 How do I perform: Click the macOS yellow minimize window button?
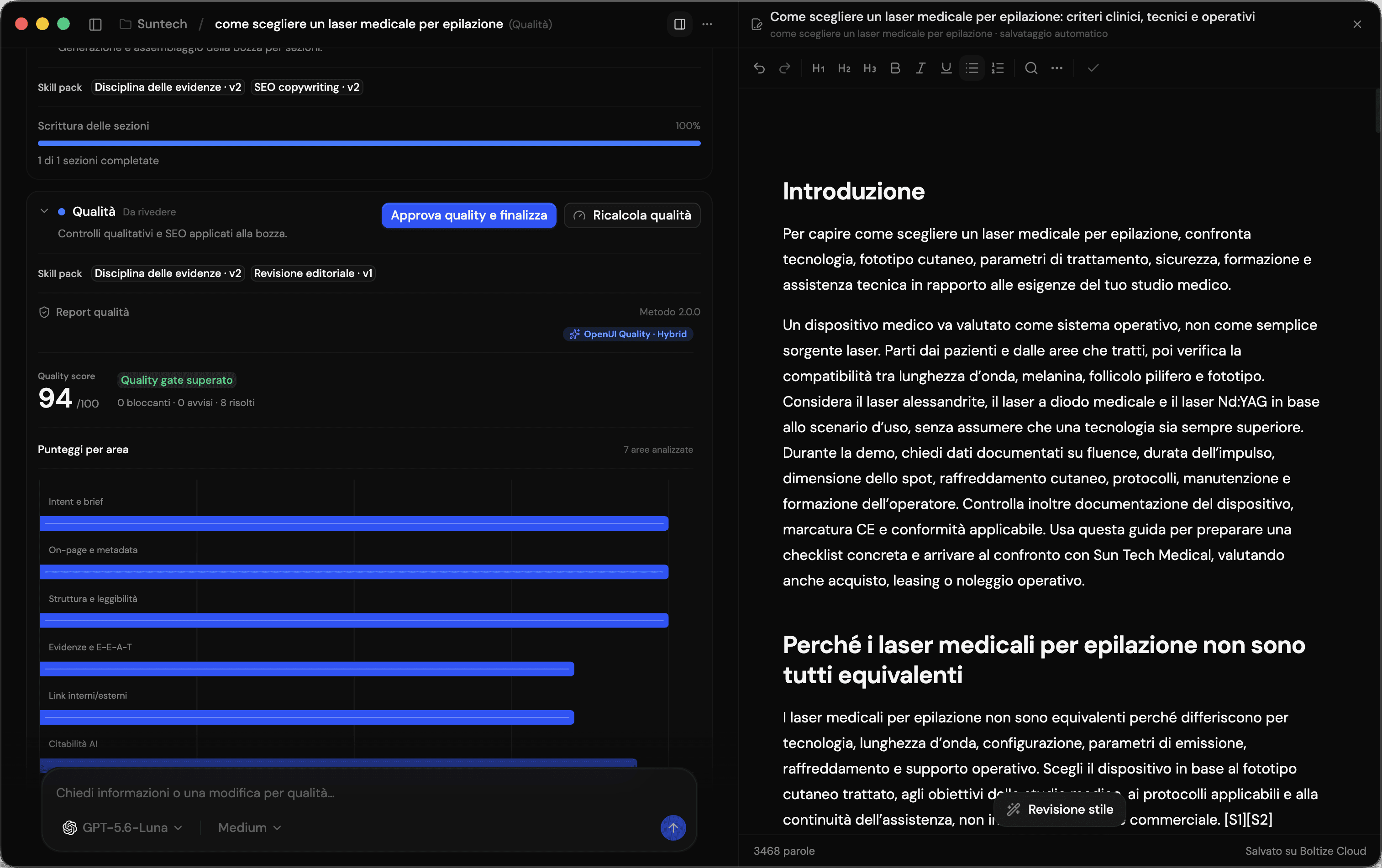click(42, 24)
